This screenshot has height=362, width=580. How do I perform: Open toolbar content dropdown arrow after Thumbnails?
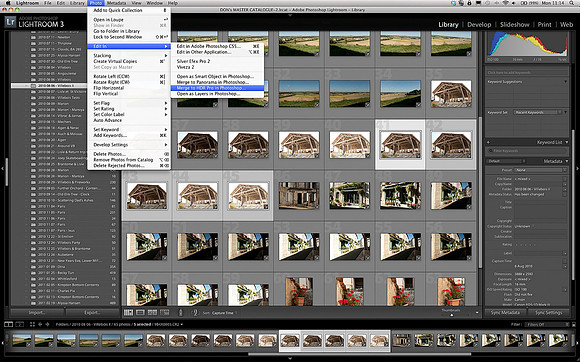click(x=477, y=313)
